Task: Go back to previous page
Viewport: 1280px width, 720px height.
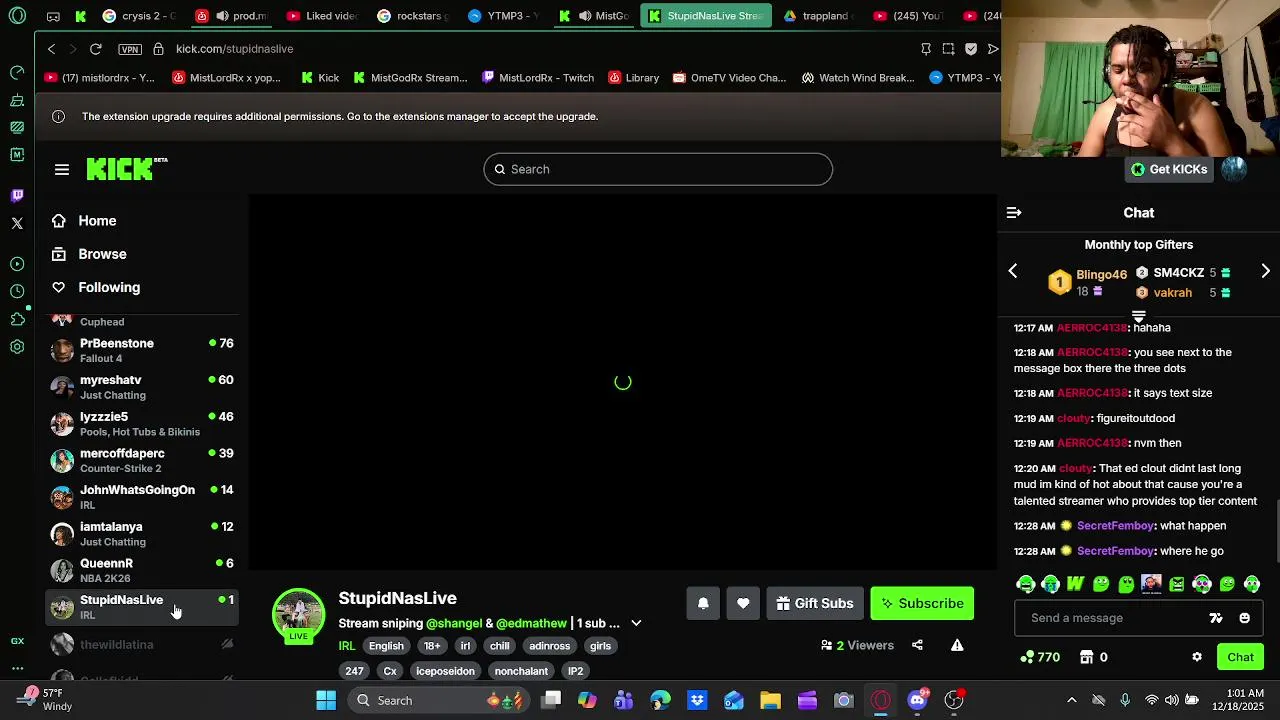Action: pyautogui.click(x=52, y=49)
